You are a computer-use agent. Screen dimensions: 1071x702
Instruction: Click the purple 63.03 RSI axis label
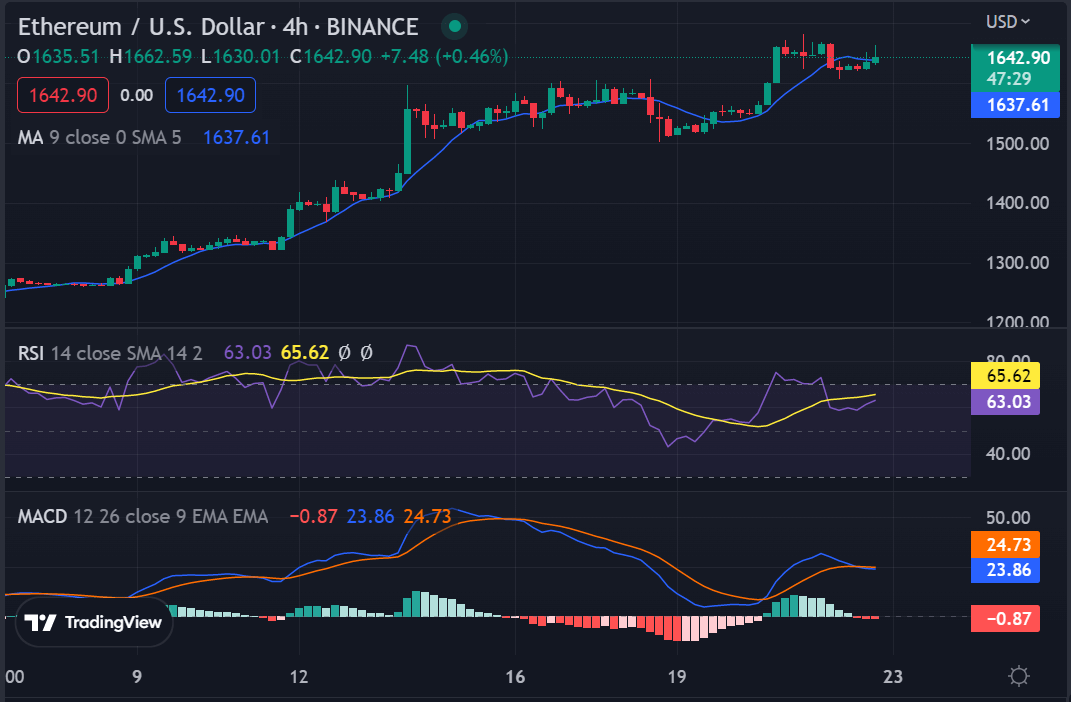1006,402
